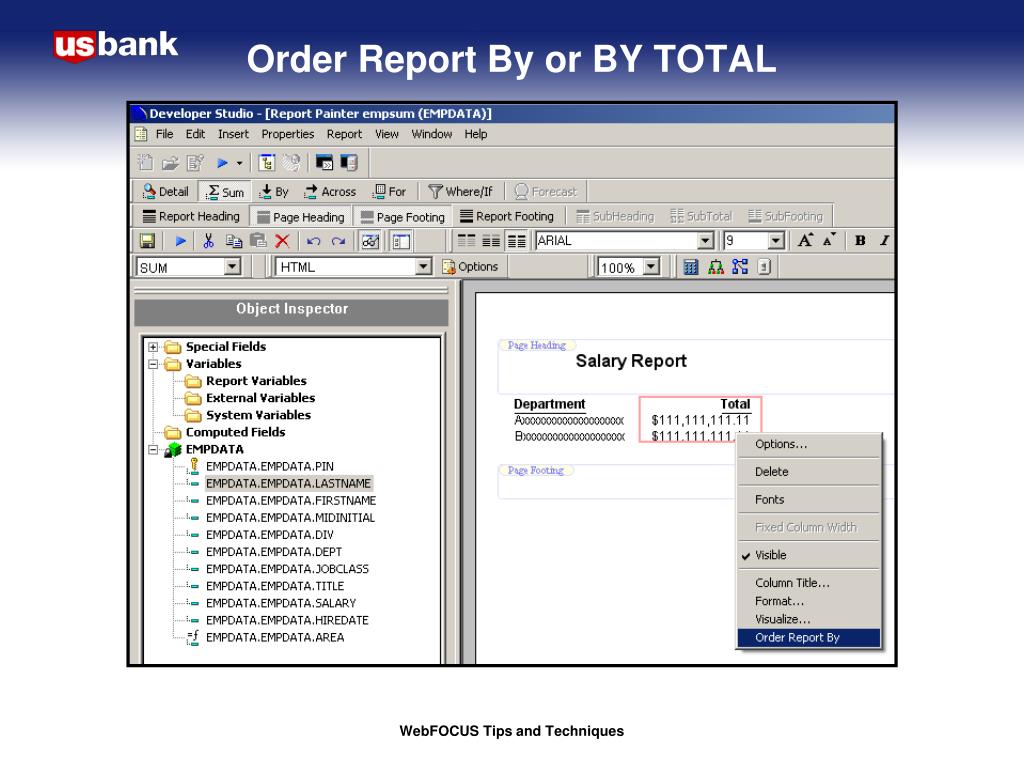Image resolution: width=1024 pixels, height=768 pixels.
Task: Run the report with second blue arrow
Action: (x=181, y=241)
